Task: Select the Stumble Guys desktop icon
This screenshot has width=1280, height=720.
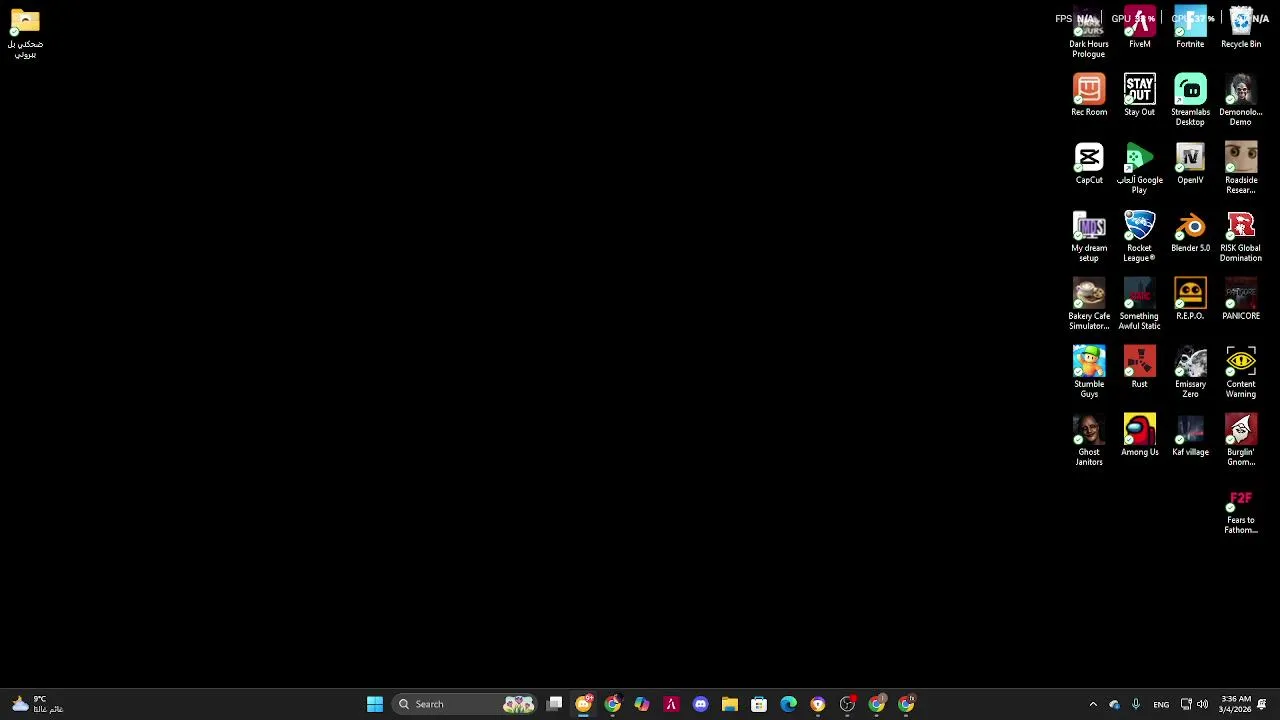Action: (x=1089, y=373)
